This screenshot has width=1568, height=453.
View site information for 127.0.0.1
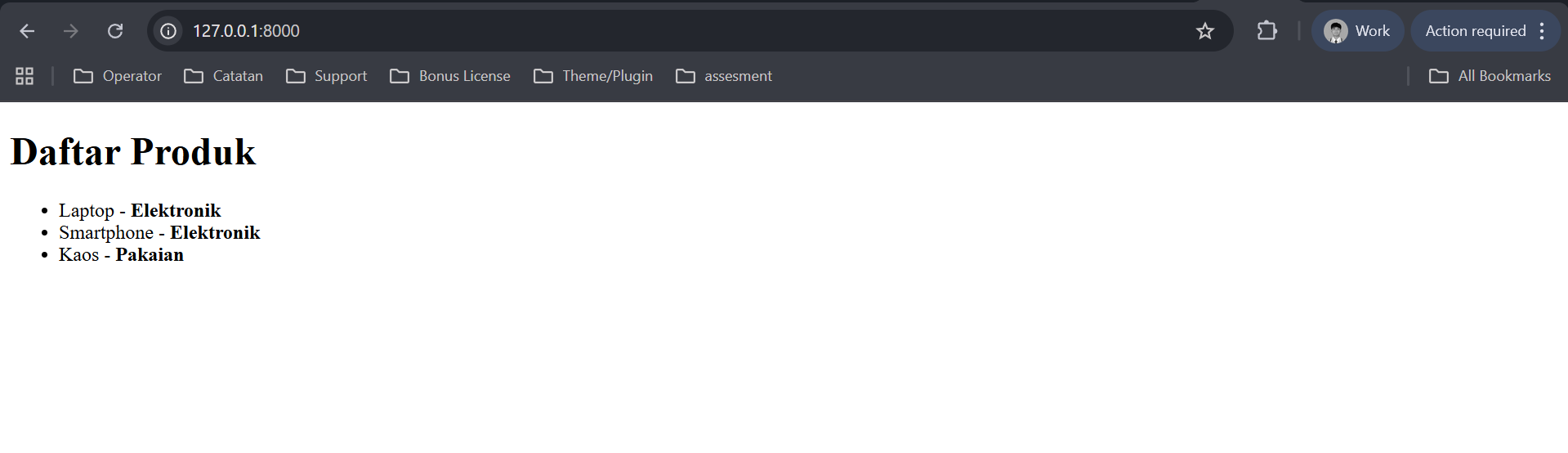pos(168,31)
